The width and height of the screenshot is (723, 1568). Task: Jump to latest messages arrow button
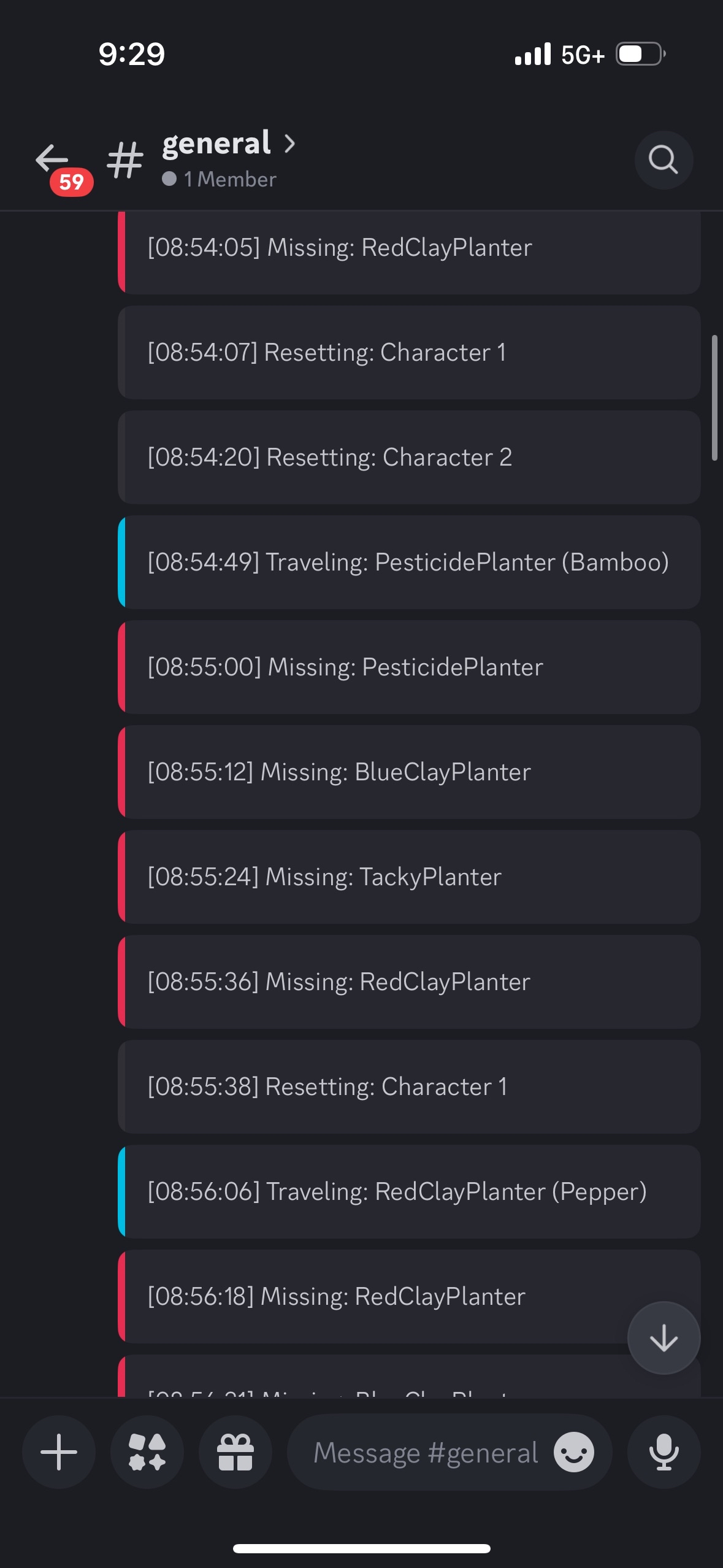click(x=664, y=1338)
